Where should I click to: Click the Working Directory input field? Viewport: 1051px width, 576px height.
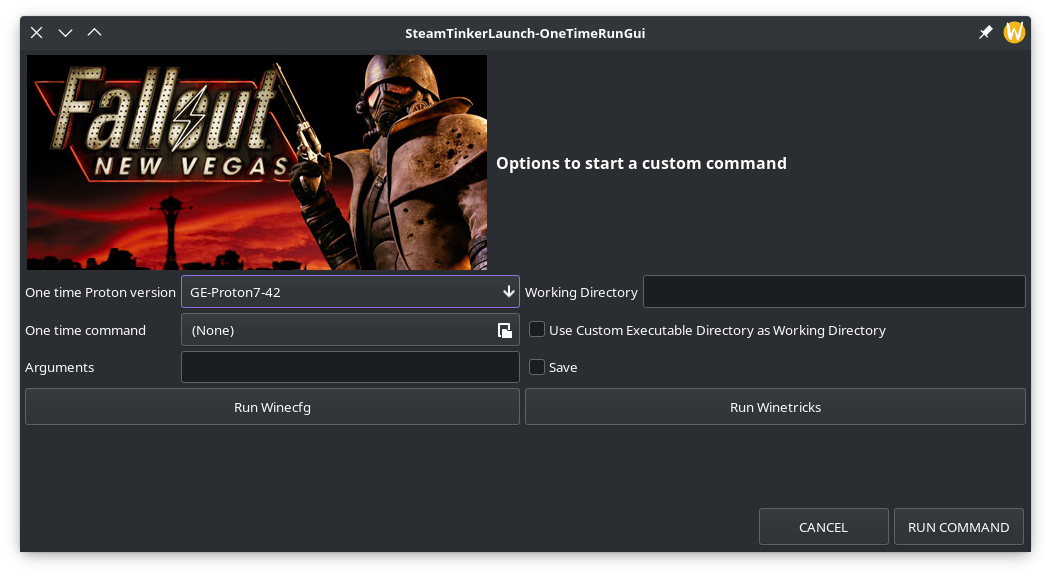(x=834, y=292)
